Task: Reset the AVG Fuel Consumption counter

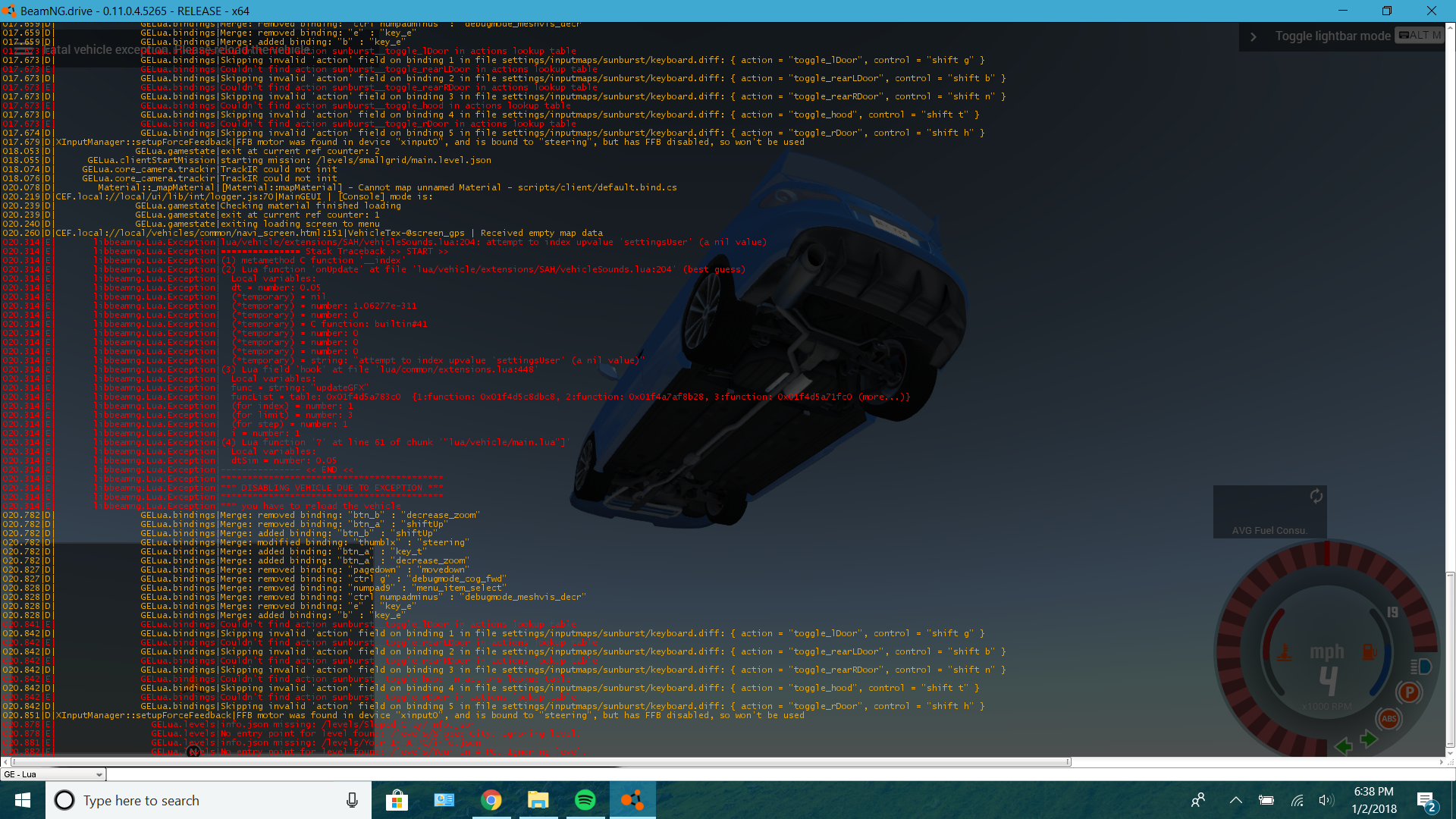Action: tap(1316, 496)
